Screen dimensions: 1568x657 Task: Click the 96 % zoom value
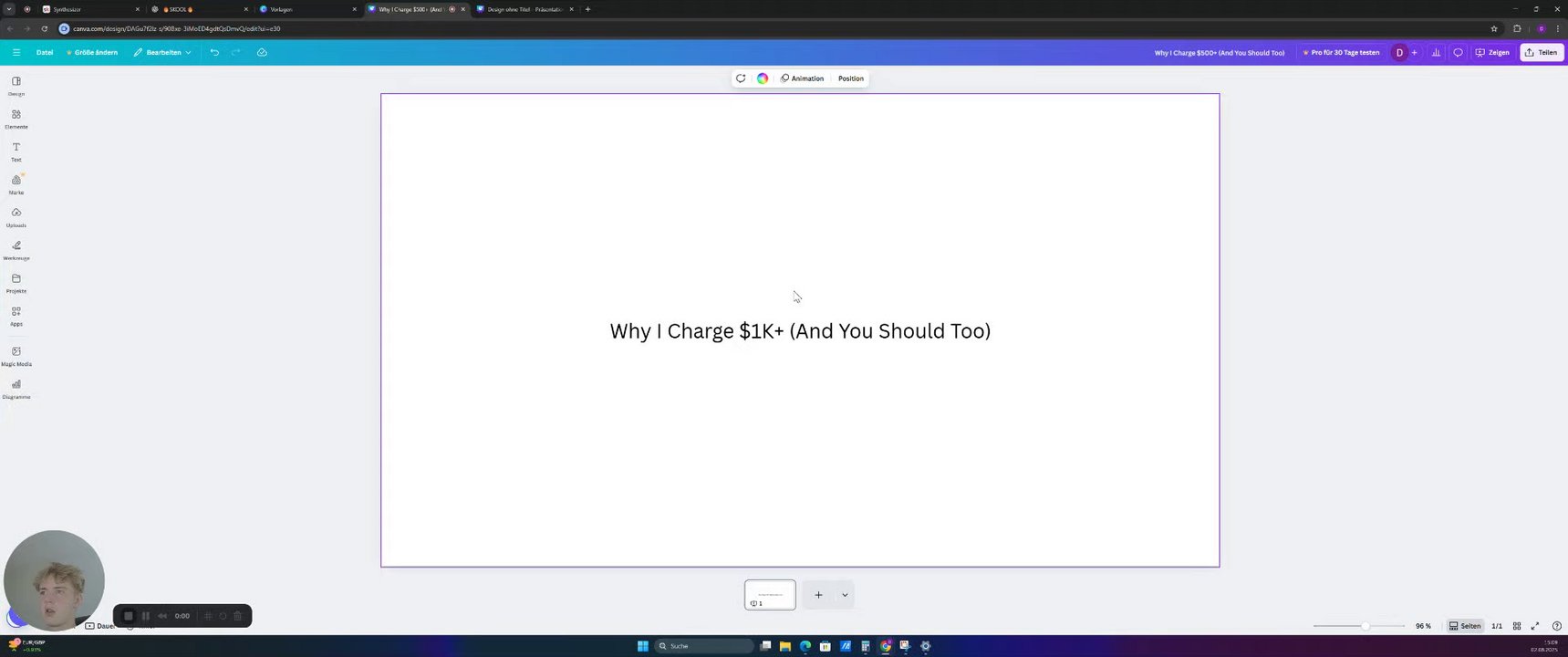1423,626
